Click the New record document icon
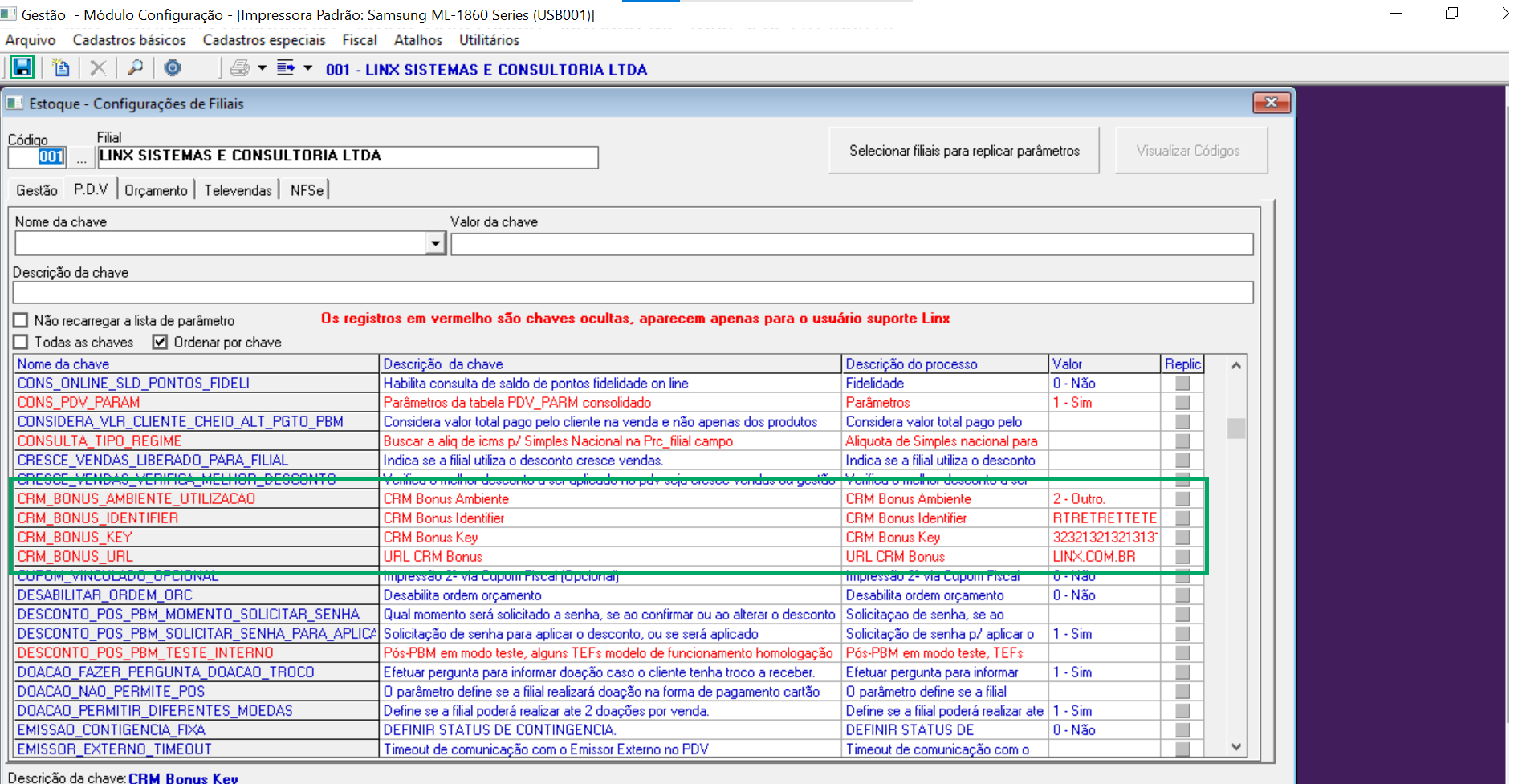1514x784 pixels. click(x=61, y=68)
